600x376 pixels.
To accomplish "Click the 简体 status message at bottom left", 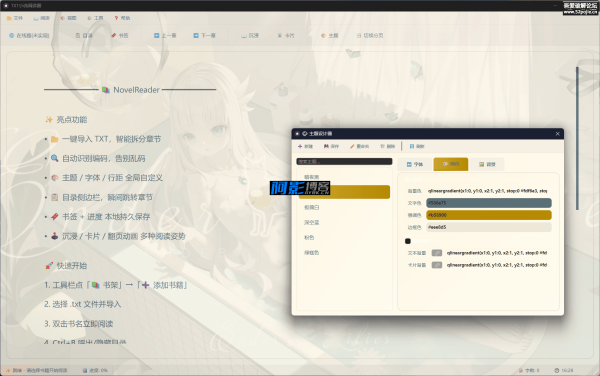I will pos(37,370).
